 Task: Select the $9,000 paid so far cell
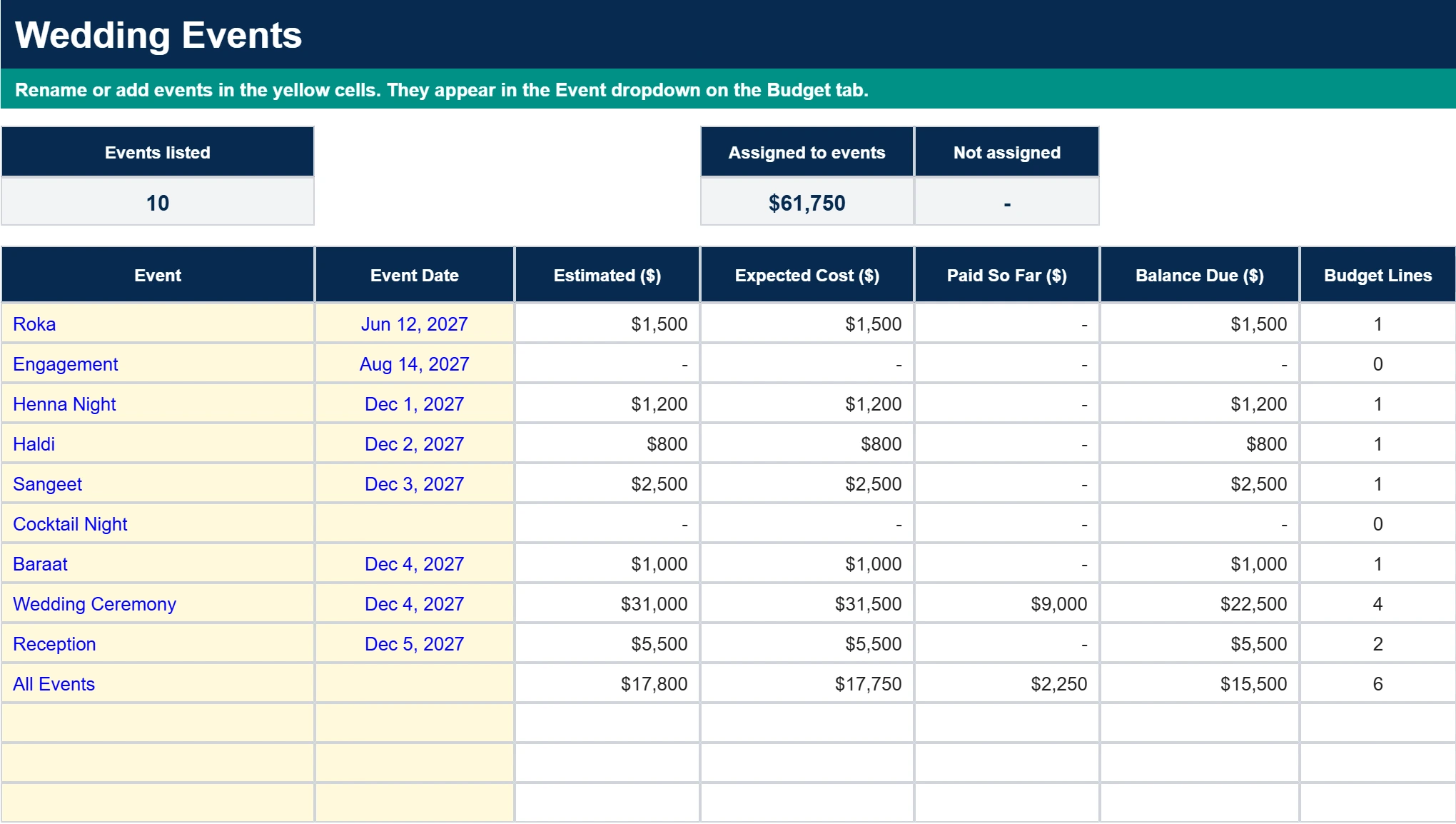coord(1007,604)
